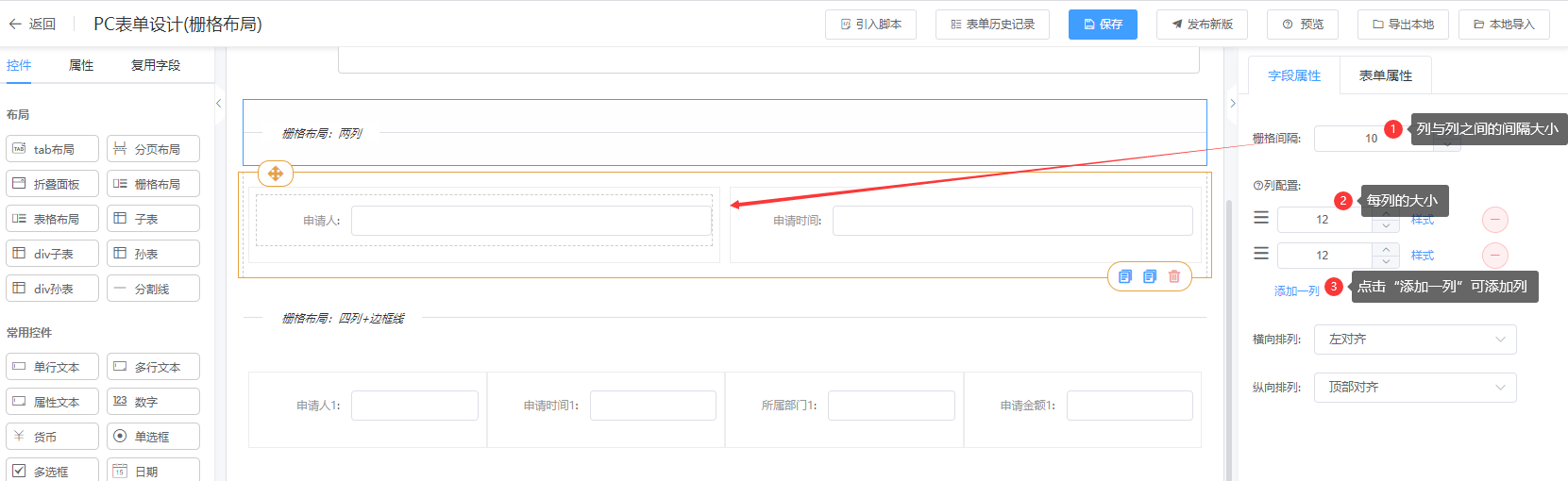Click the 申请金额1 input field
This screenshot has height=481, width=1568.
1130,406
